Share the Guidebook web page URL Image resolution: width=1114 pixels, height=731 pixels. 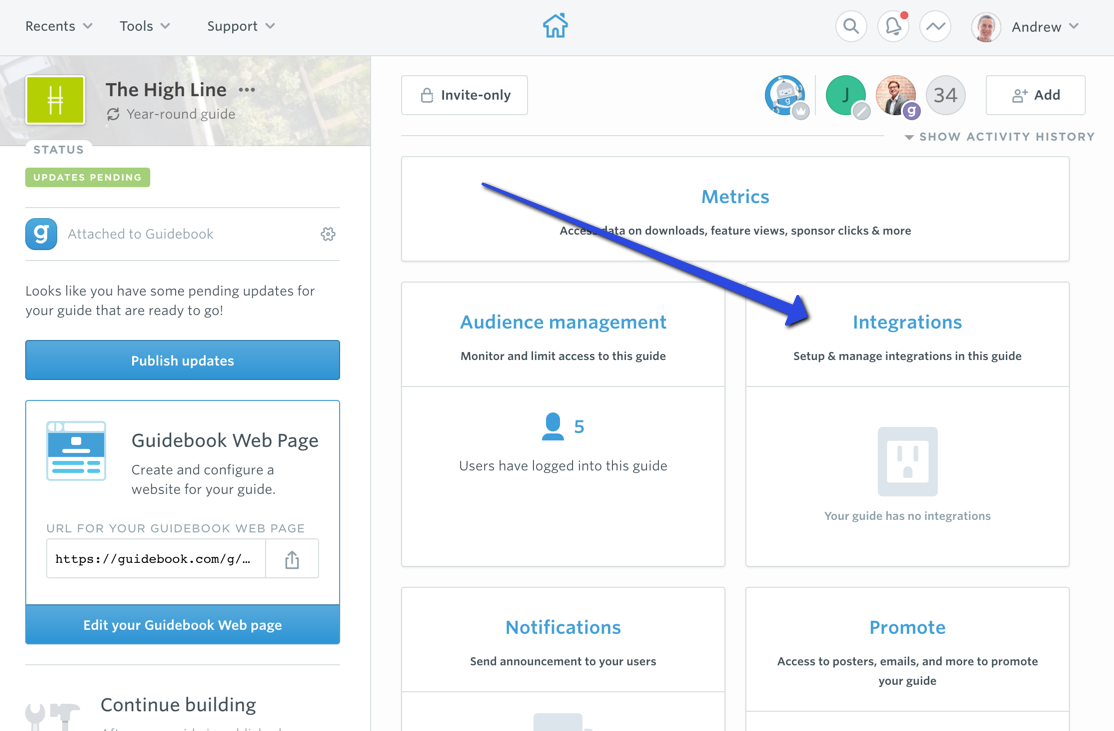point(292,559)
